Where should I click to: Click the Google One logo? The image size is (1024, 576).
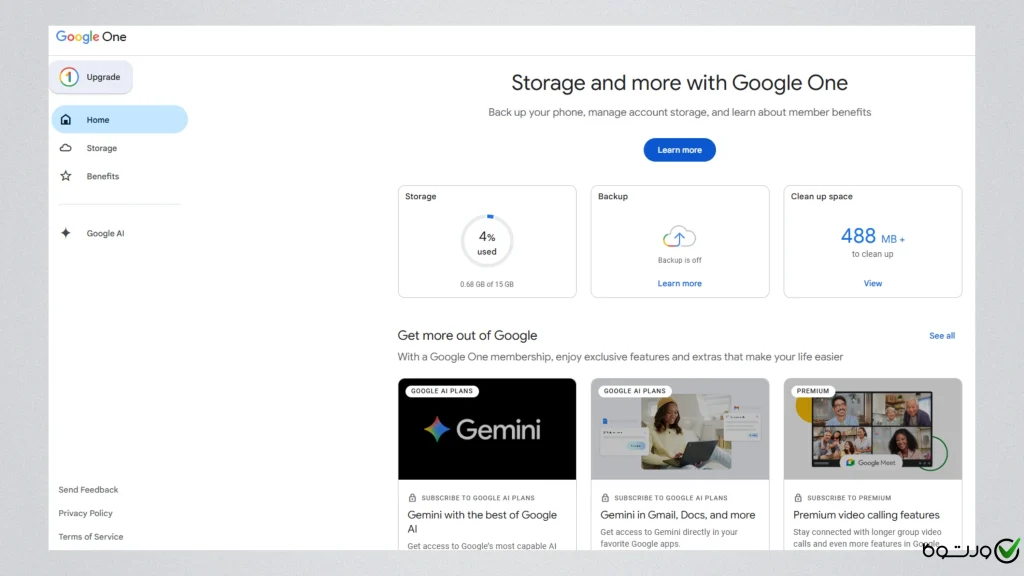[x=91, y=37]
